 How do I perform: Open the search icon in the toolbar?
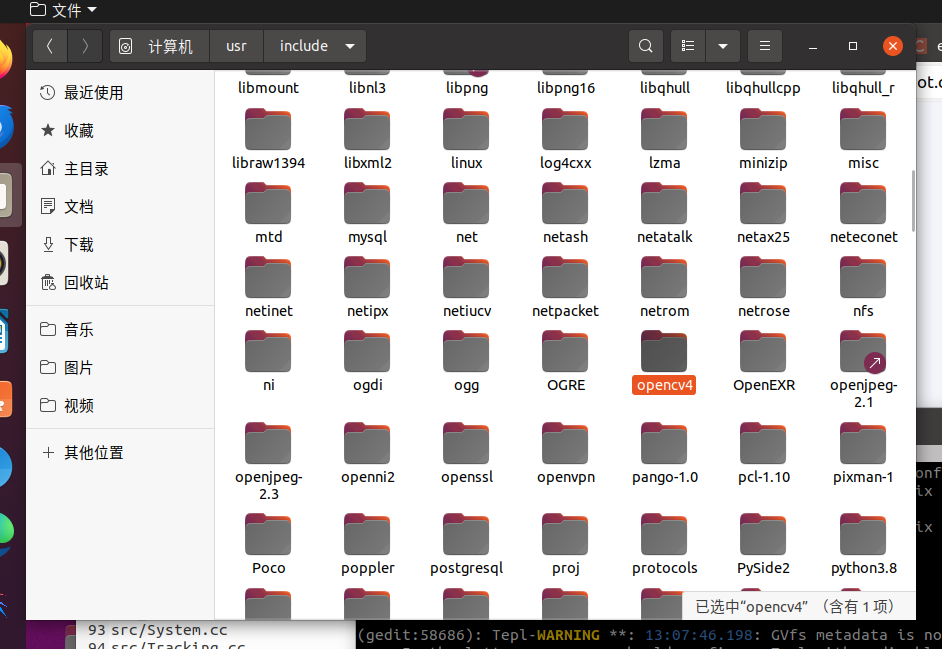645,45
